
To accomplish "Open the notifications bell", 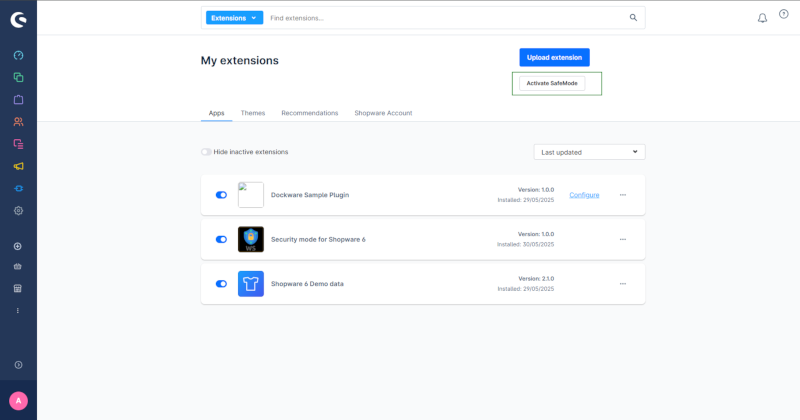I will 762,18.
